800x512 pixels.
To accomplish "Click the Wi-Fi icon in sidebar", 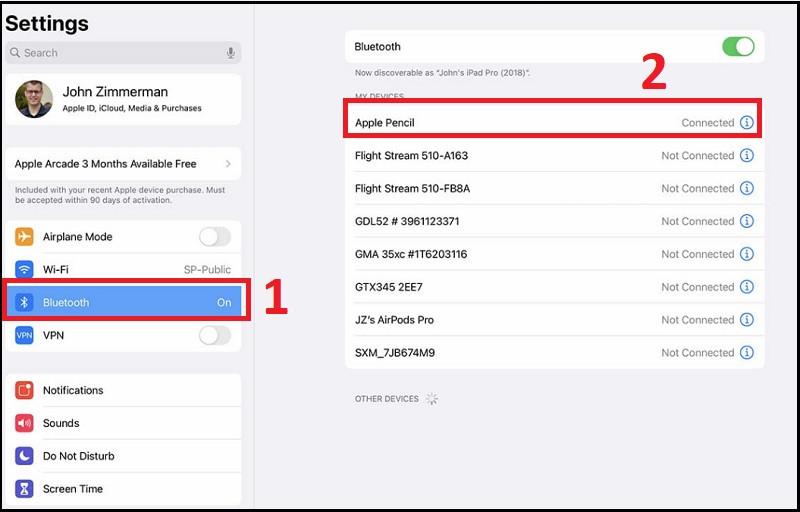I will click(x=25, y=270).
